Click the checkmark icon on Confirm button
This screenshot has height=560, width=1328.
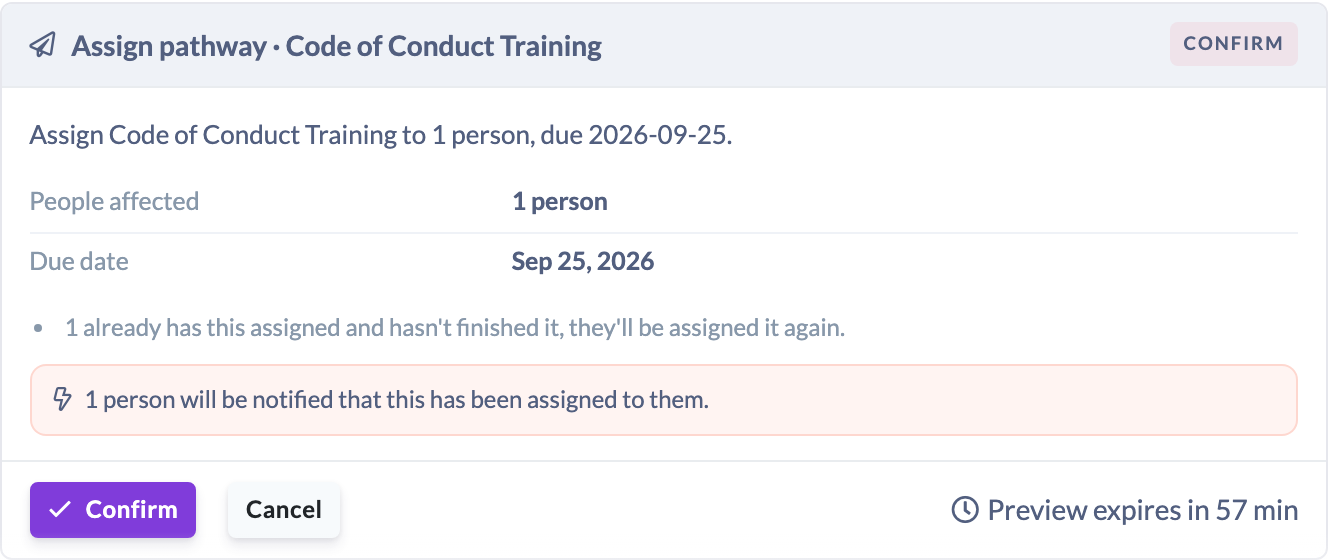[60, 510]
